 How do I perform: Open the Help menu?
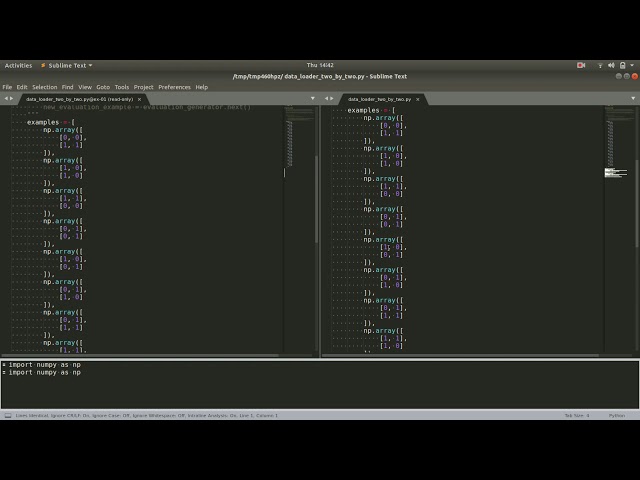[x=202, y=87]
